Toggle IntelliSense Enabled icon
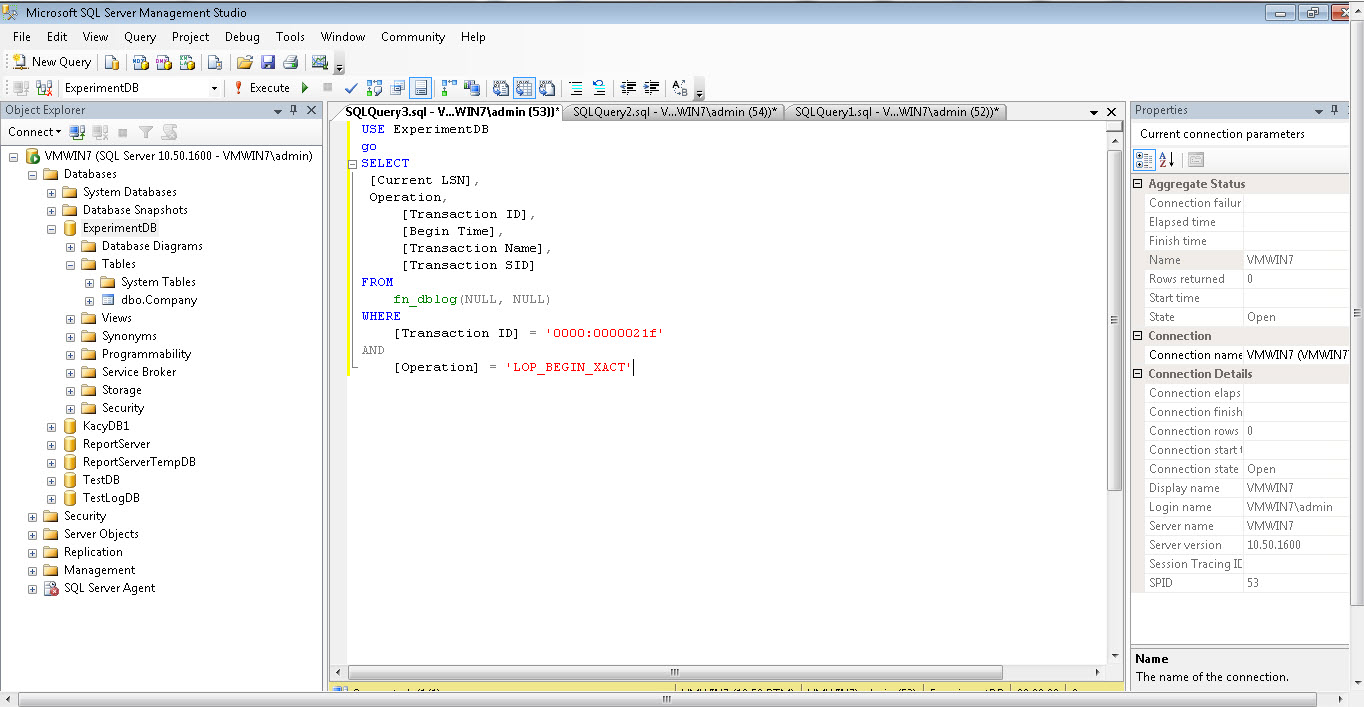This screenshot has width=1364, height=707. coord(421,88)
